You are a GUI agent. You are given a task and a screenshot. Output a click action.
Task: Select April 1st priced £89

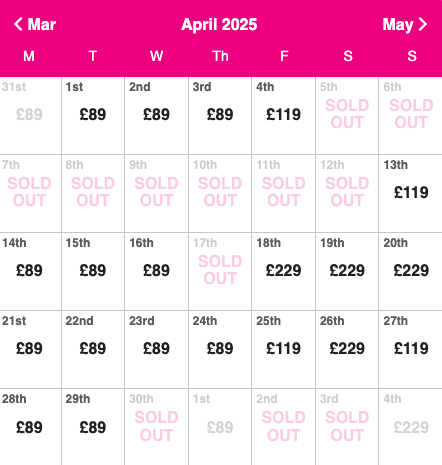(93, 116)
